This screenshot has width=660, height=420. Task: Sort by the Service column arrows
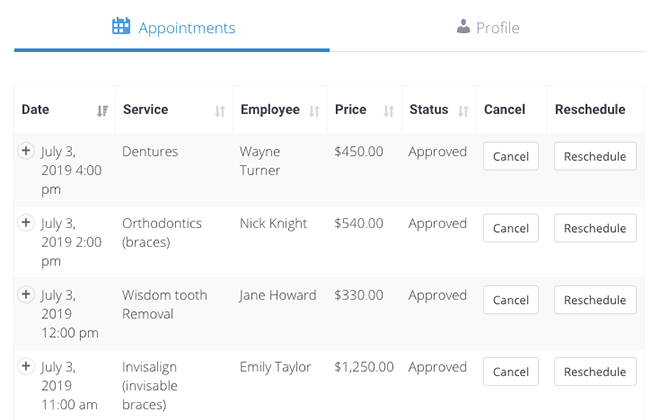click(x=220, y=111)
